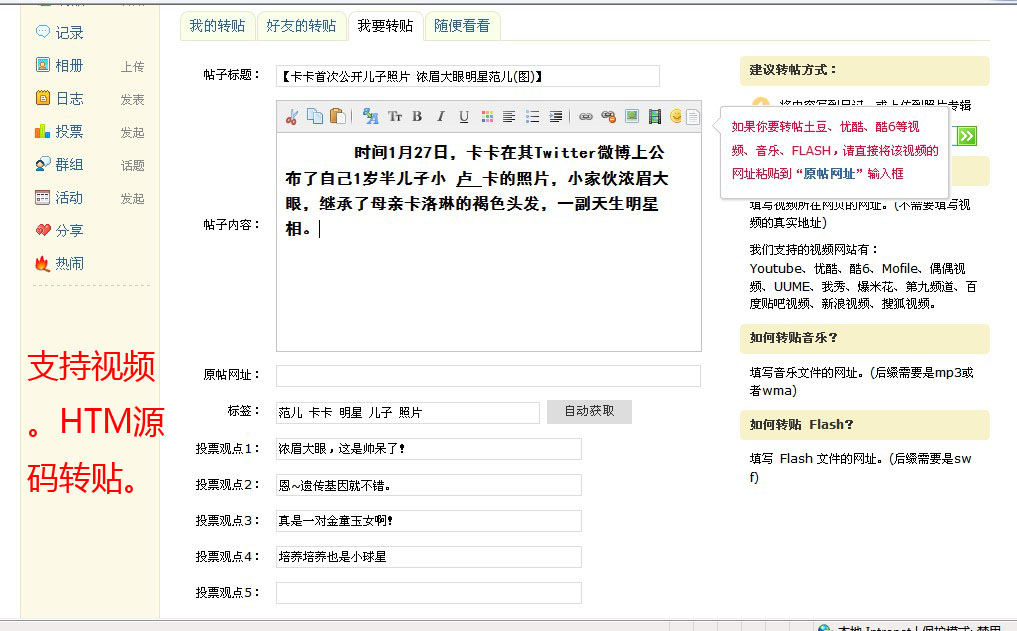This screenshot has height=631, width=1017.
Task: Open 热闹 in the sidebar
Action: pos(69,264)
